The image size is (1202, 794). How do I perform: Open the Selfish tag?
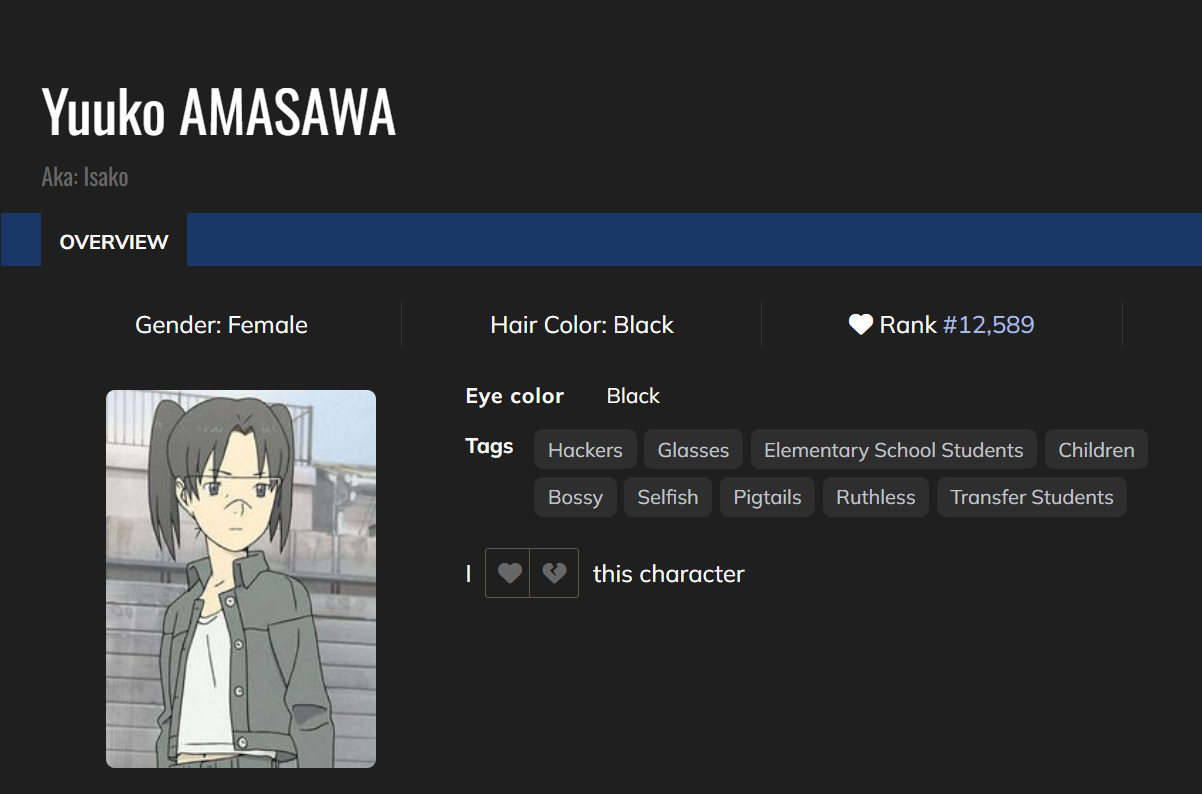click(x=667, y=497)
